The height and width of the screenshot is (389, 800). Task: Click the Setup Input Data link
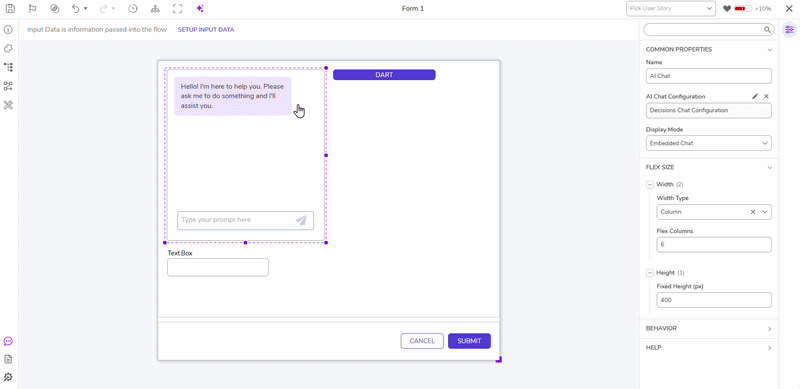coord(206,30)
